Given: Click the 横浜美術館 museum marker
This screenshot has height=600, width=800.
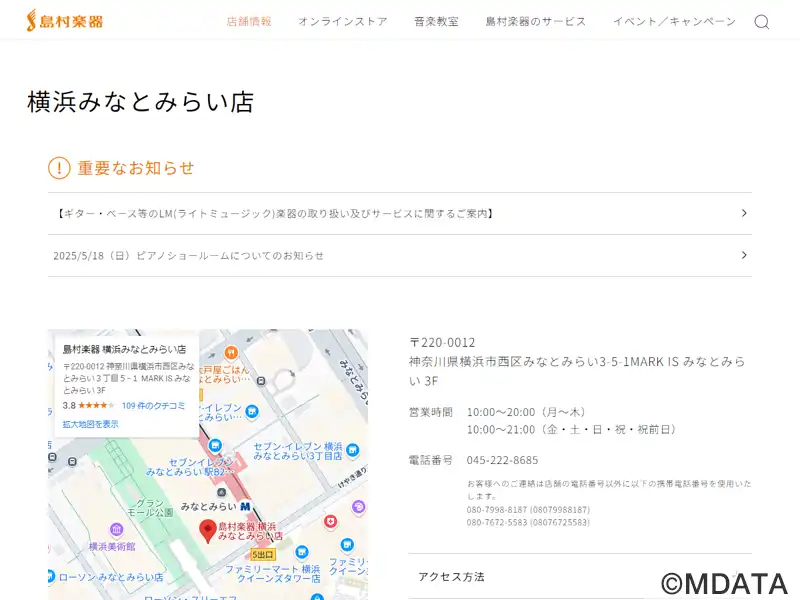Looking at the screenshot, I should 116,530.
